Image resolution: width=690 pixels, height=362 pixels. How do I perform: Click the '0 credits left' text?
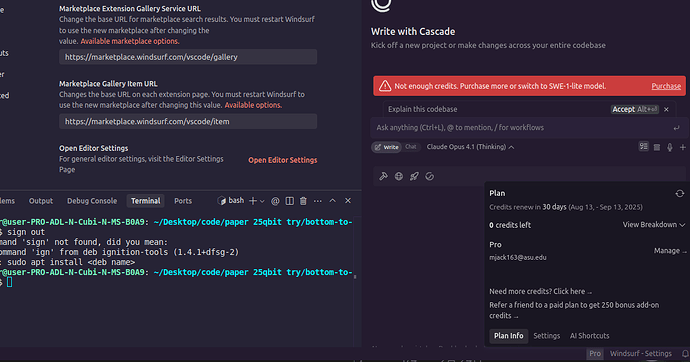(510, 225)
